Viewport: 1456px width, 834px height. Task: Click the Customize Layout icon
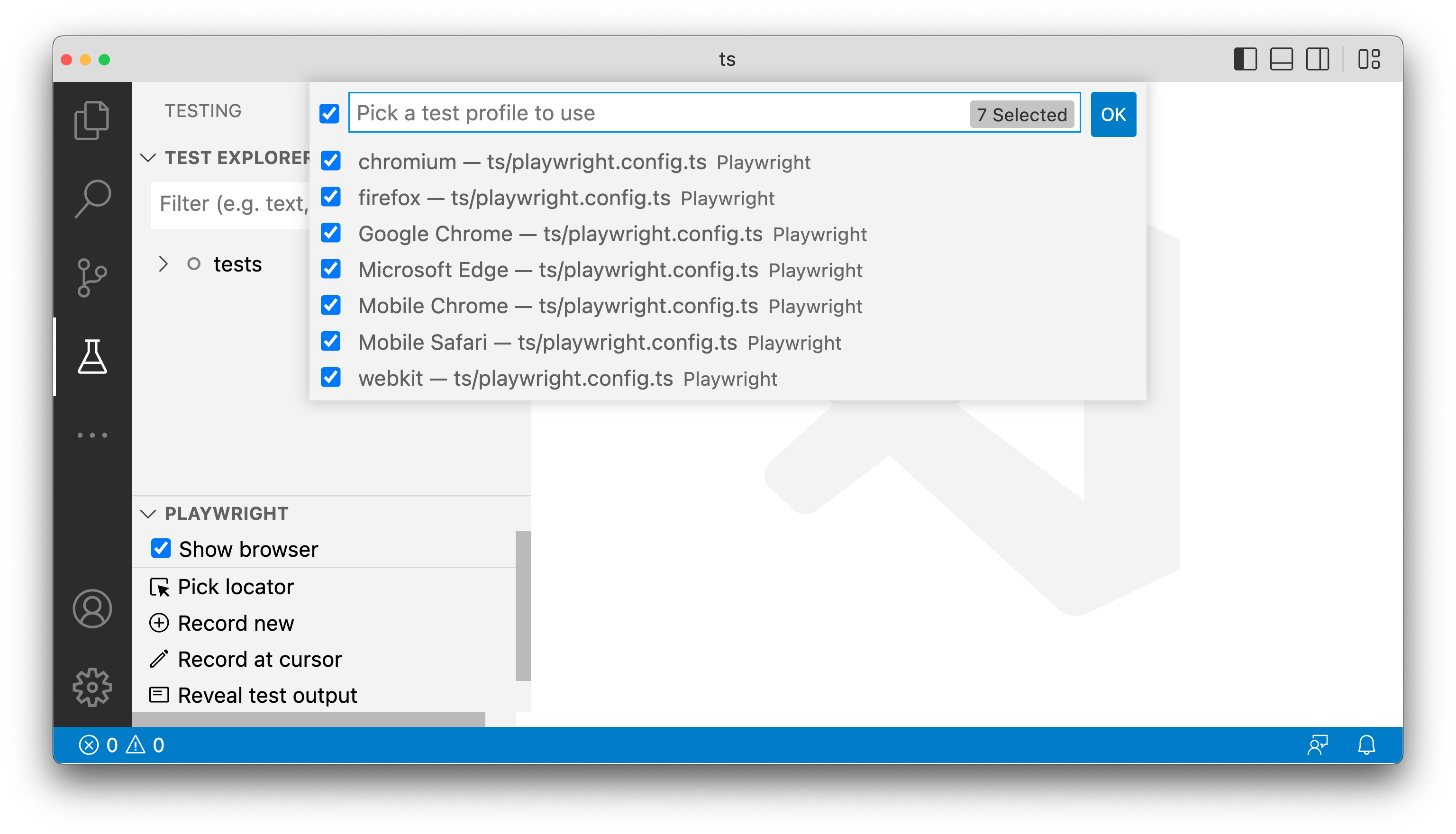click(x=1368, y=59)
